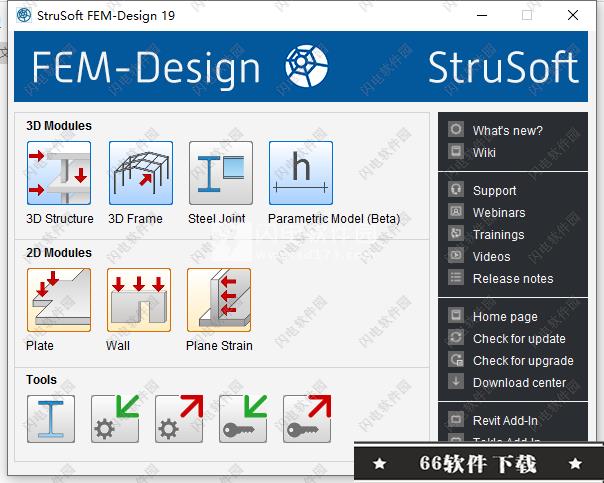Click the Revit Add-In icon

(x=456, y=419)
